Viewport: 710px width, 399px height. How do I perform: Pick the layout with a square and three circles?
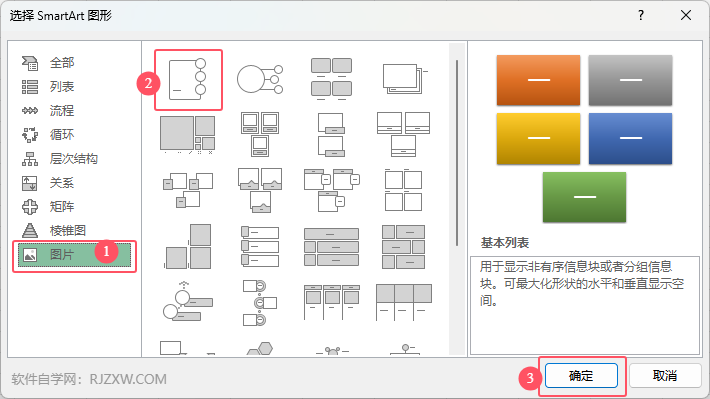coord(188,79)
